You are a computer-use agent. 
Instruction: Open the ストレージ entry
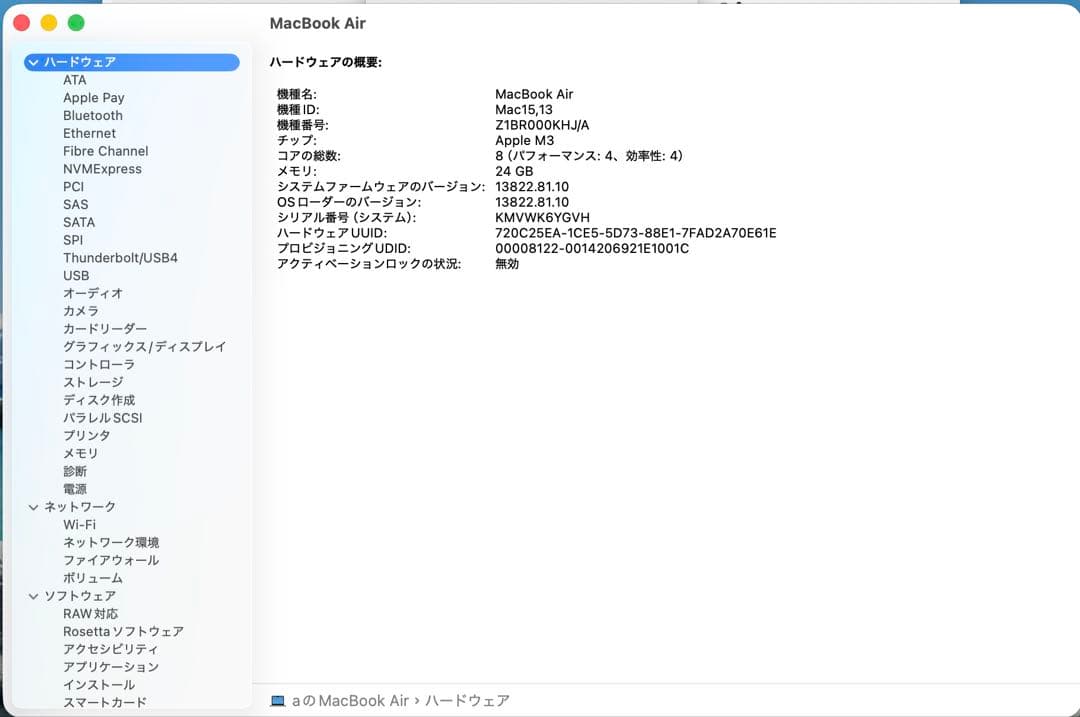click(x=93, y=382)
